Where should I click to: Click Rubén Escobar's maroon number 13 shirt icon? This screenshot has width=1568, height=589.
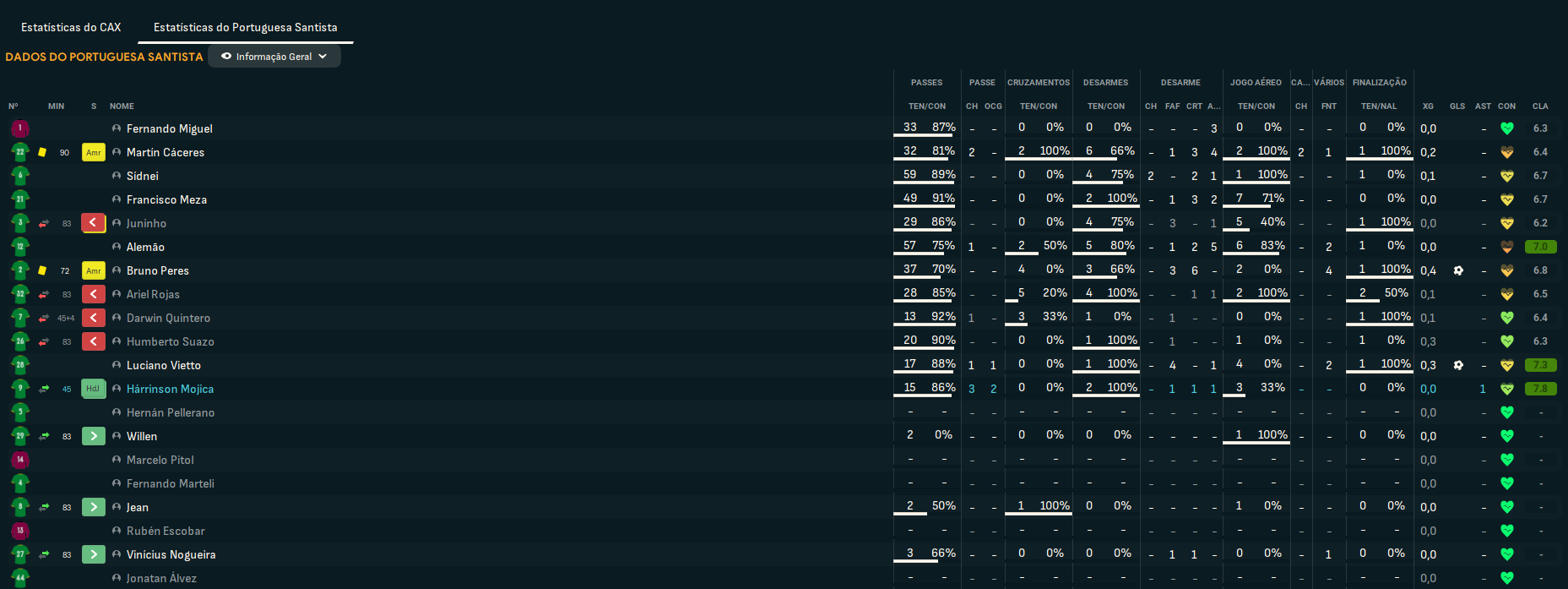click(x=20, y=531)
